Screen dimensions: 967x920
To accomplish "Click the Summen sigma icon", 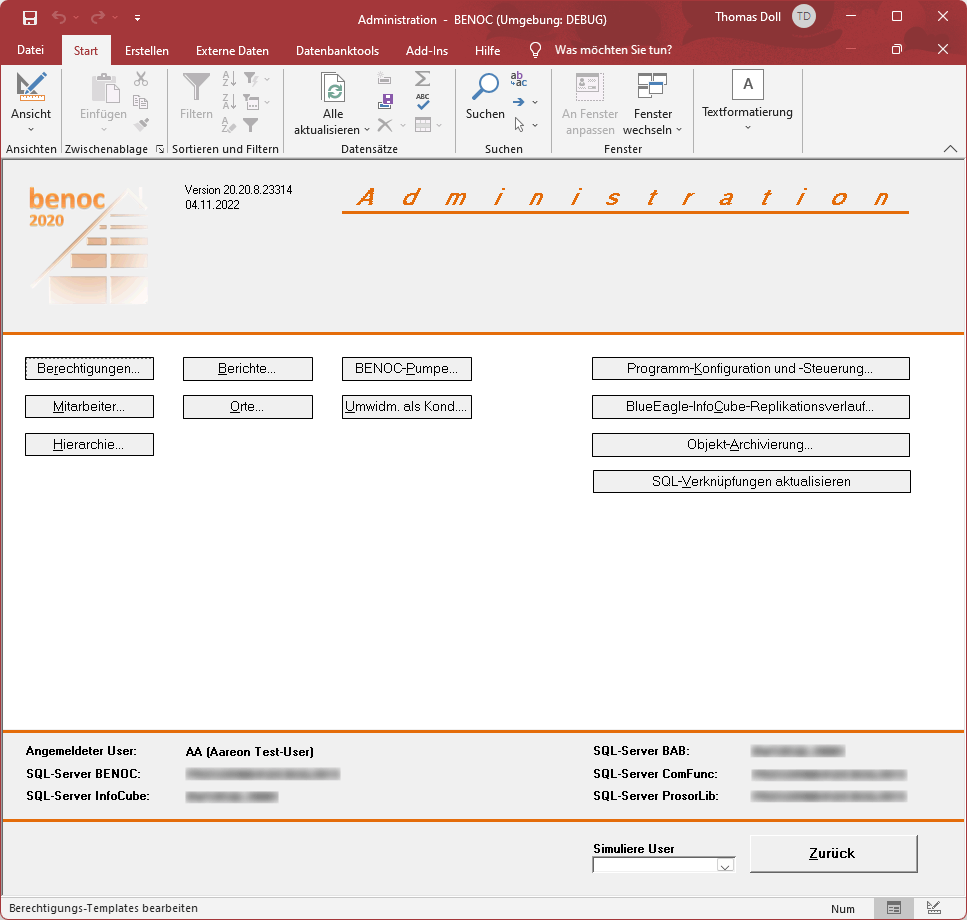I will tap(422, 78).
